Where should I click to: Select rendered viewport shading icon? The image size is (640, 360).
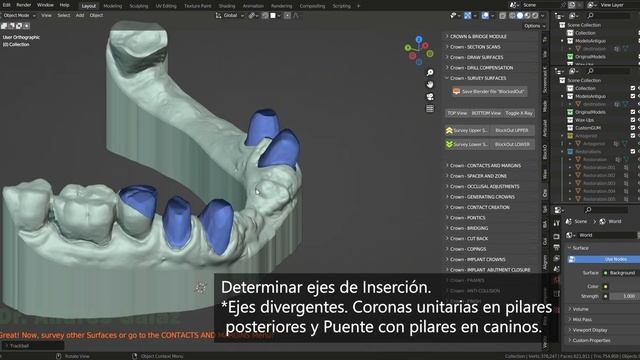coord(535,16)
